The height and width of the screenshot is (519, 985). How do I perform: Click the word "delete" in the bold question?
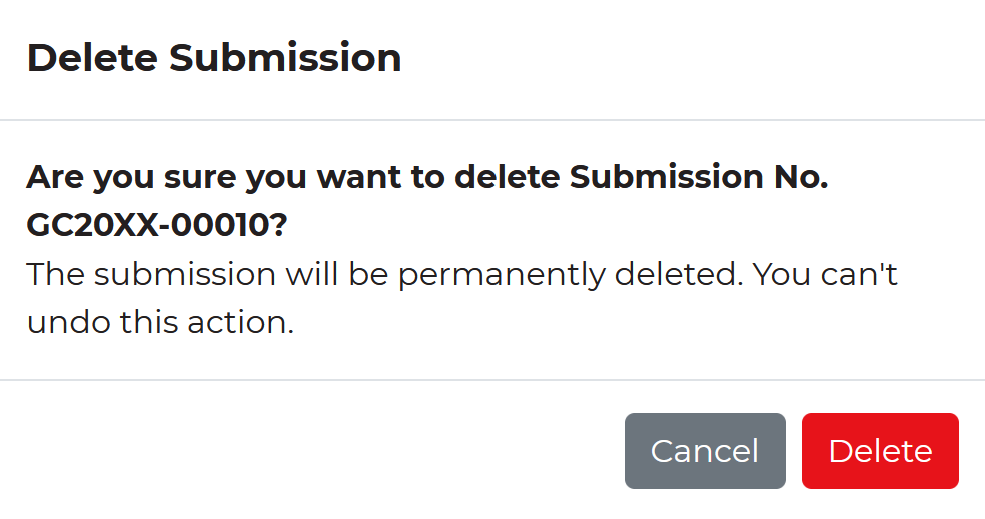click(507, 178)
